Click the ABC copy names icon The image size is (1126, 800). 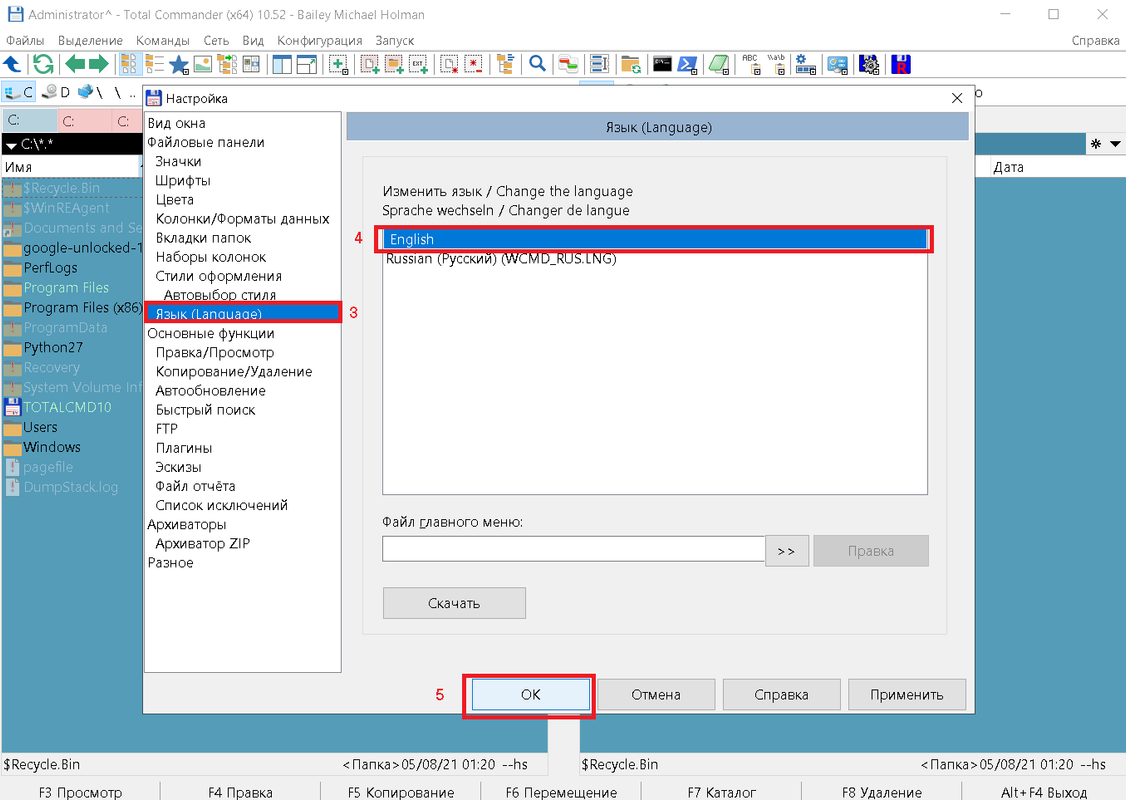coord(751,65)
